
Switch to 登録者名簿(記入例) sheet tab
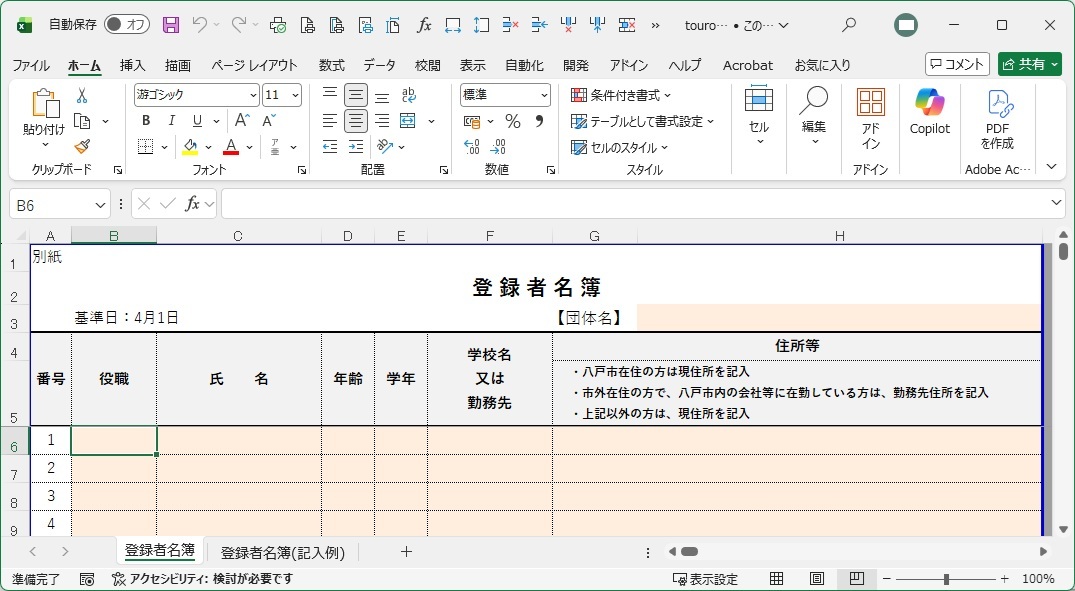point(282,551)
